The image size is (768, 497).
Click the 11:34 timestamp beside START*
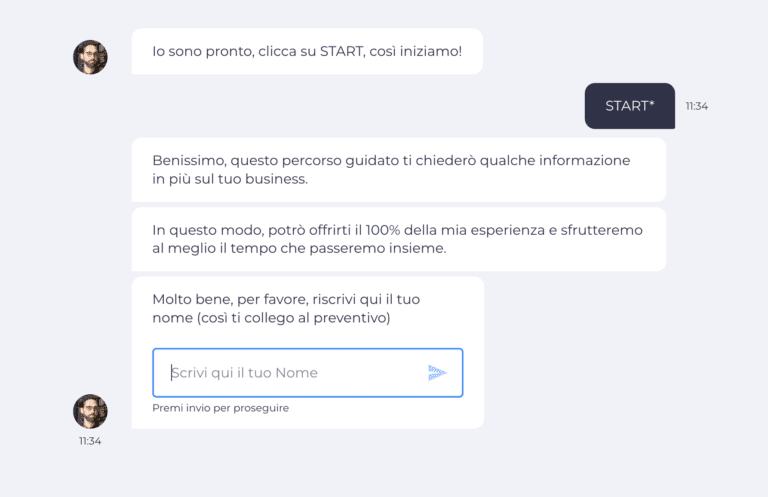coord(696,106)
